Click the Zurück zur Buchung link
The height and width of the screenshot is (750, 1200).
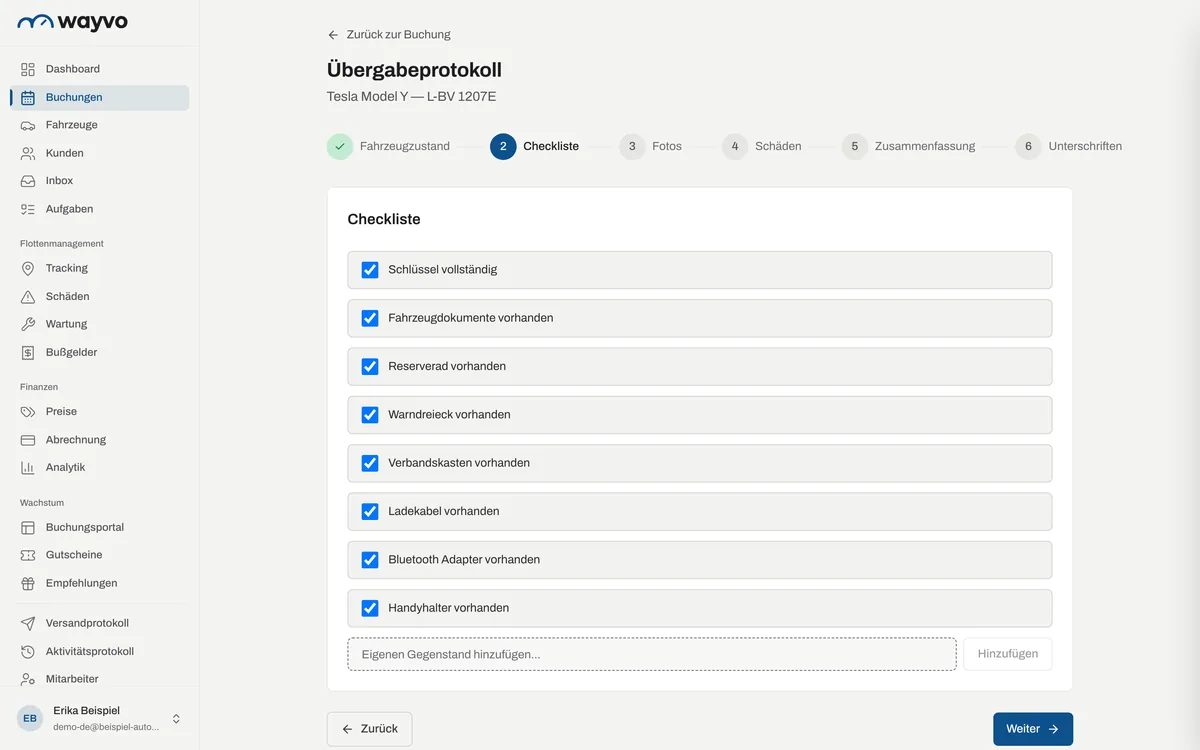click(x=389, y=34)
